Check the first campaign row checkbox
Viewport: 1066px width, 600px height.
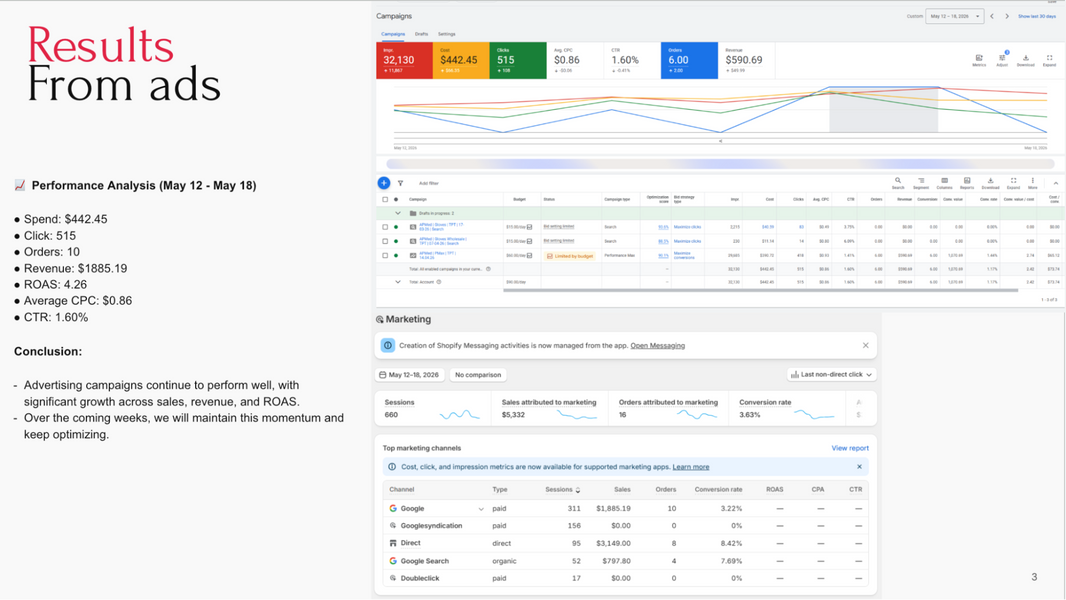(385, 227)
